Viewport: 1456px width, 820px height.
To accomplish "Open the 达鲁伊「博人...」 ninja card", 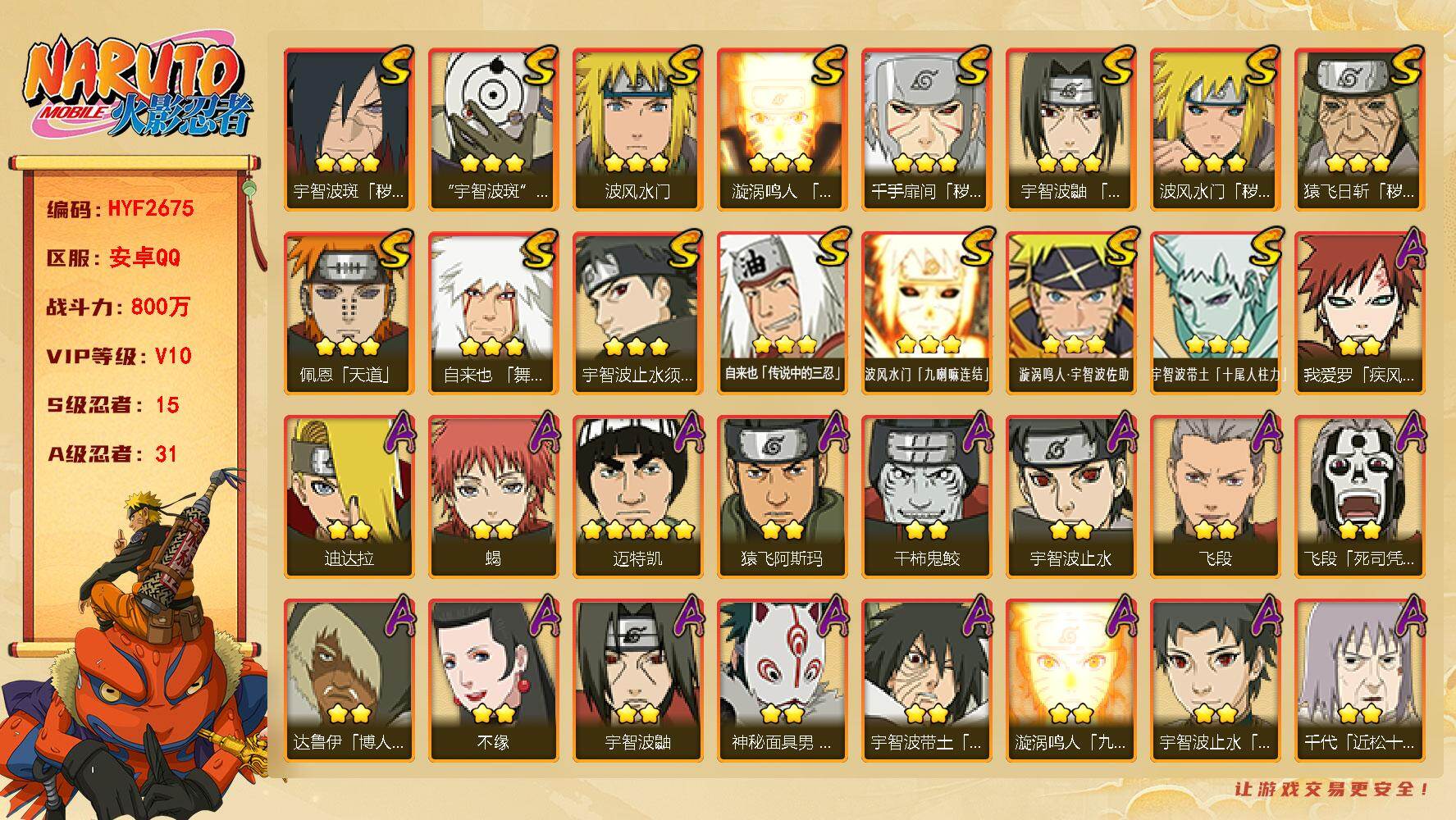I will pos(349,680).
